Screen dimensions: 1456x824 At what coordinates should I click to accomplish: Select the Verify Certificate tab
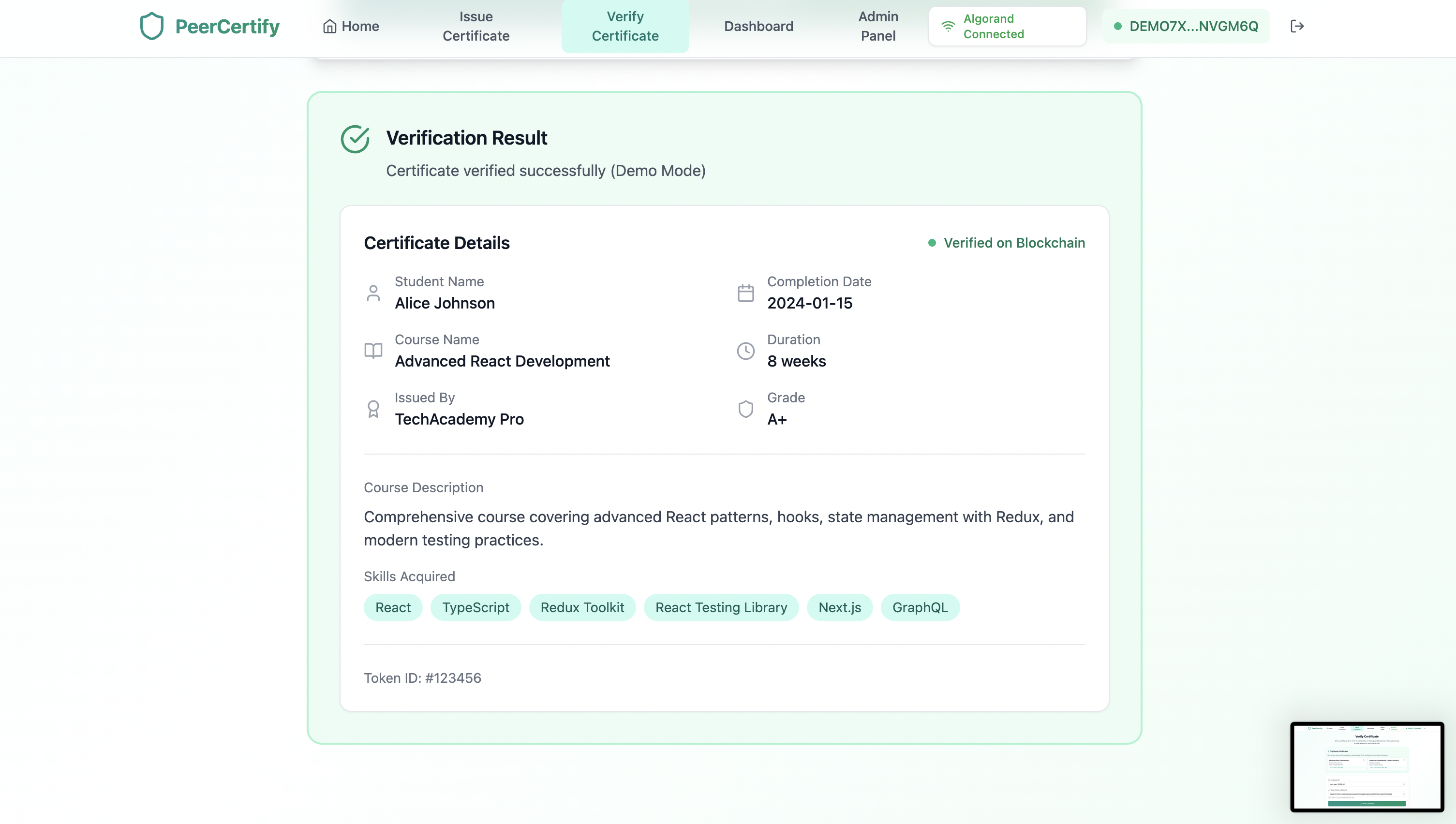point(625,26)
